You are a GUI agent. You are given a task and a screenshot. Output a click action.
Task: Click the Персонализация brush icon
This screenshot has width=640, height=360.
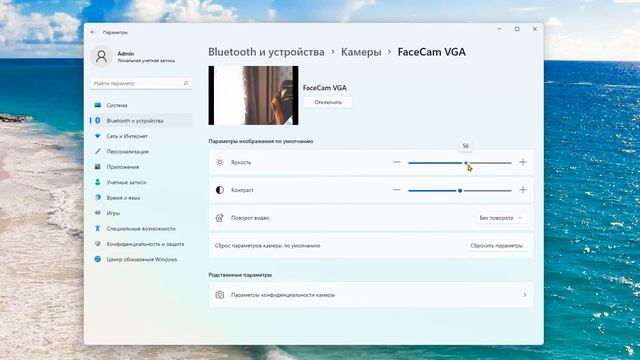coord(98,151)
